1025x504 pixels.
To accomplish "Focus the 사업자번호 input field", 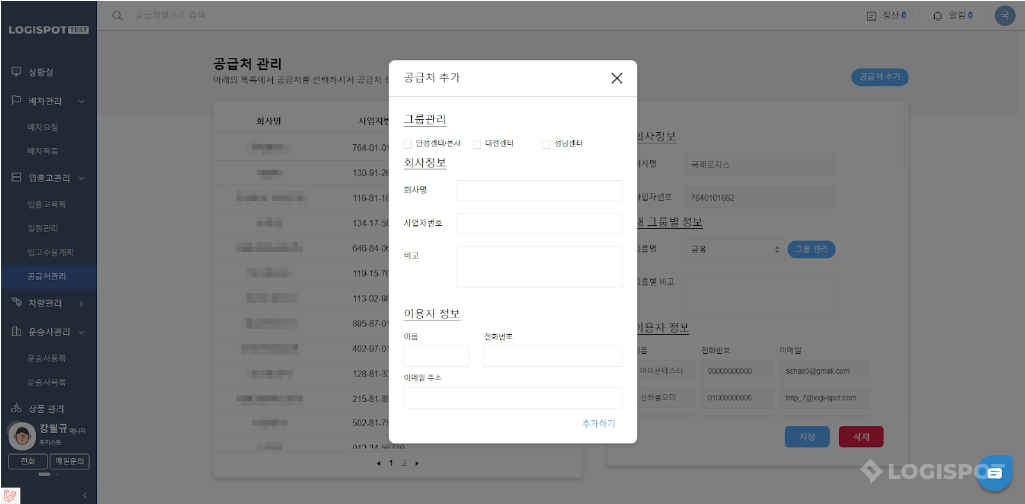I will pyautogui.click(x=539, y=223).
